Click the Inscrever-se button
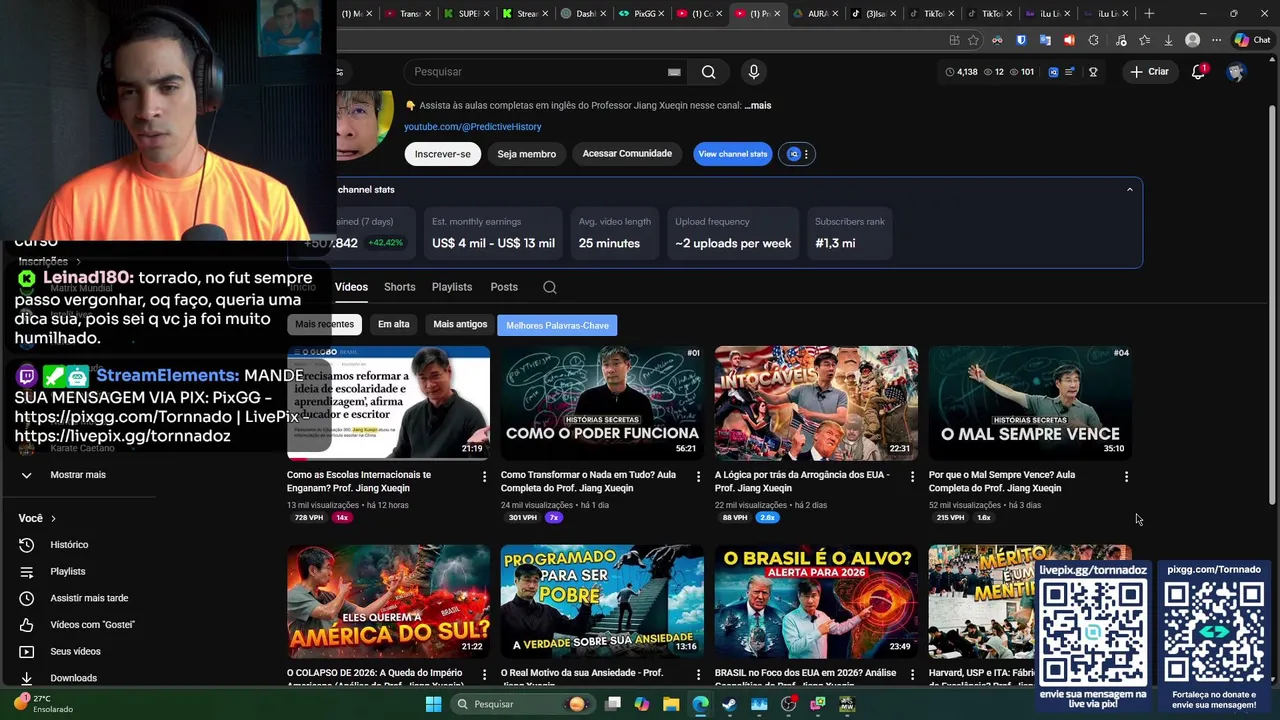Screen dimensions: 1280x720 tap(442, 154)
